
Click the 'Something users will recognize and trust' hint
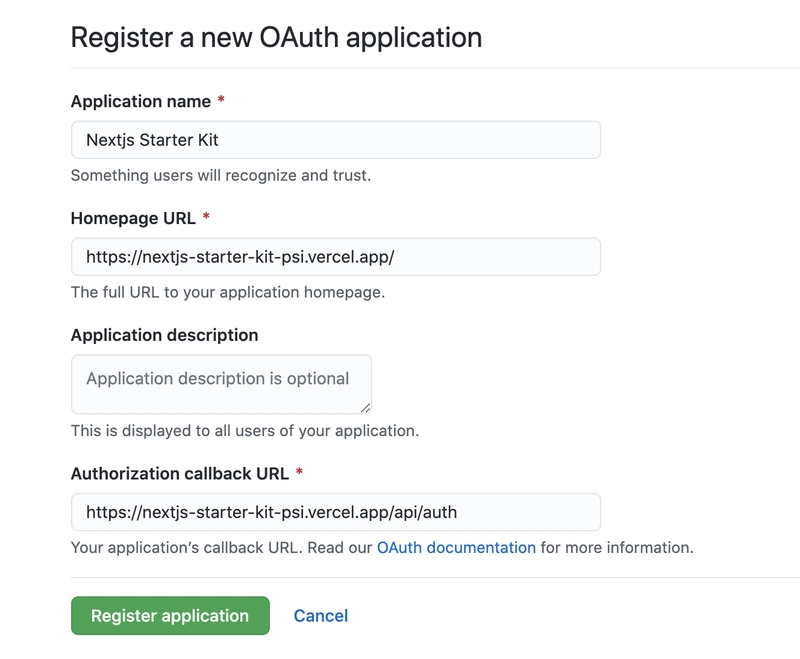coord(221,175)
